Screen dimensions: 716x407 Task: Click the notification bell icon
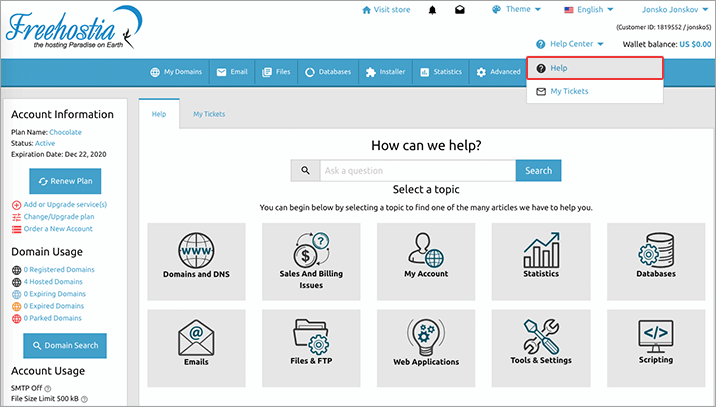coord(433,10)
